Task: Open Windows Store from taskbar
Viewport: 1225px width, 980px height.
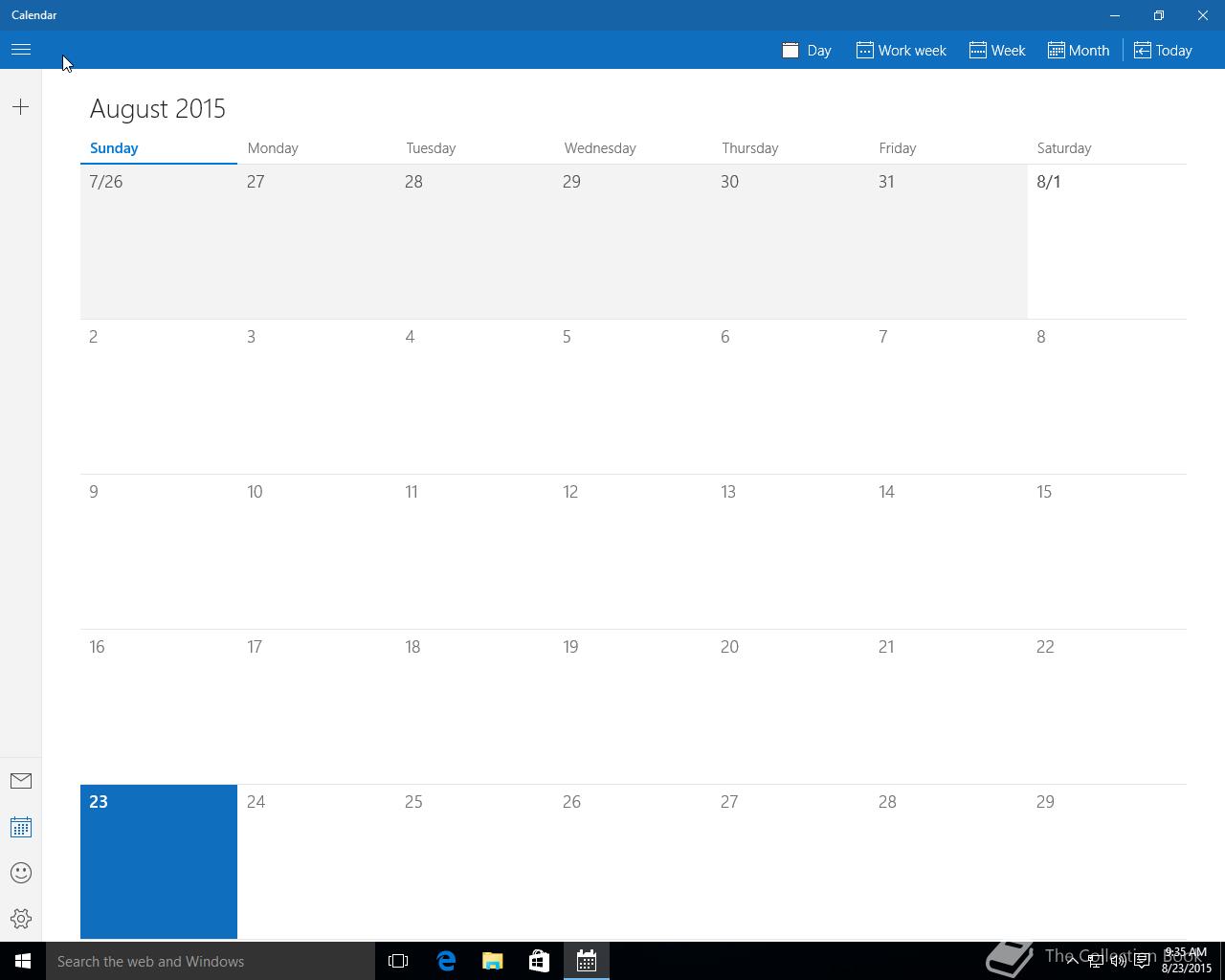Action: tap(540, 961)
